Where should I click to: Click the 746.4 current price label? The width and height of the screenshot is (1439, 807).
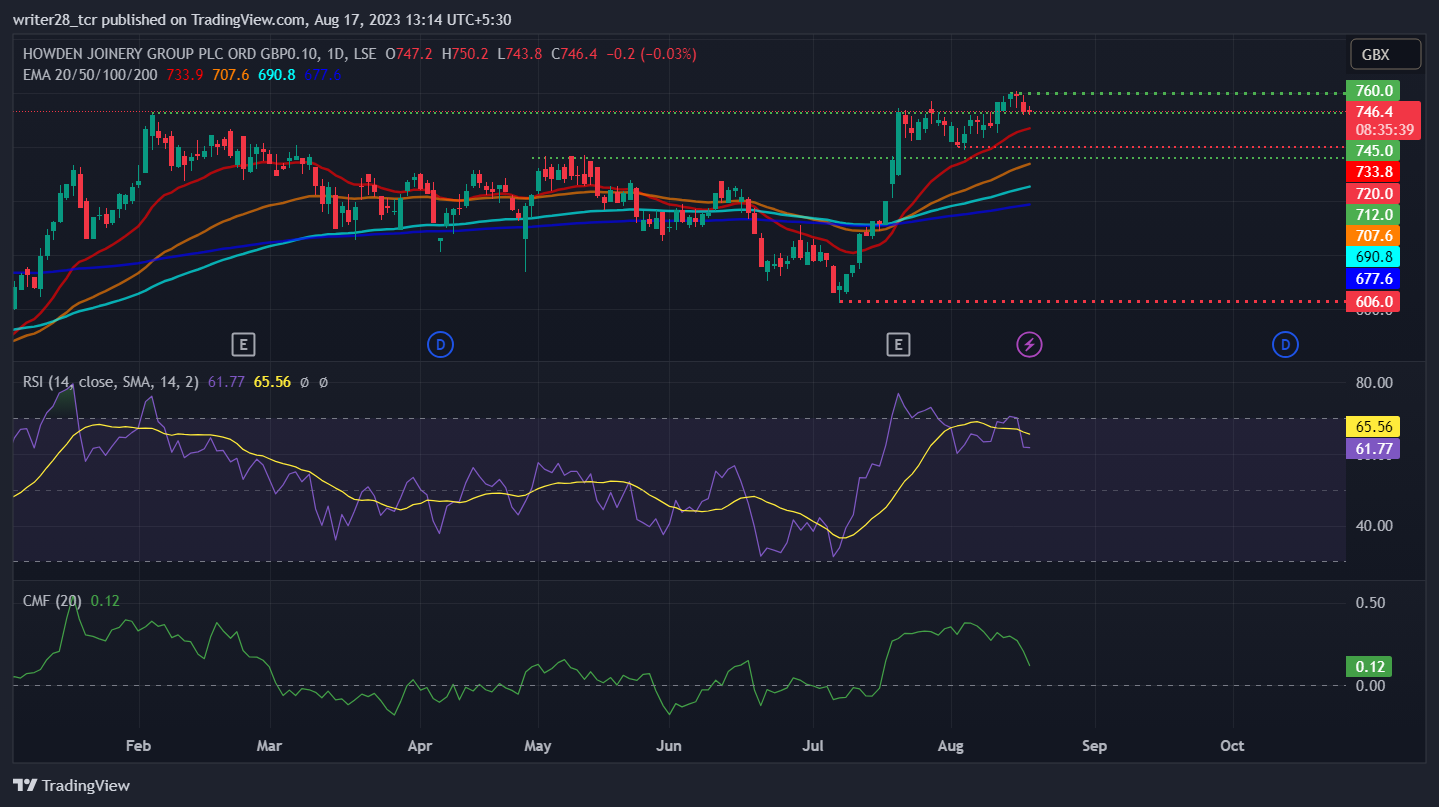[1373, 112]
